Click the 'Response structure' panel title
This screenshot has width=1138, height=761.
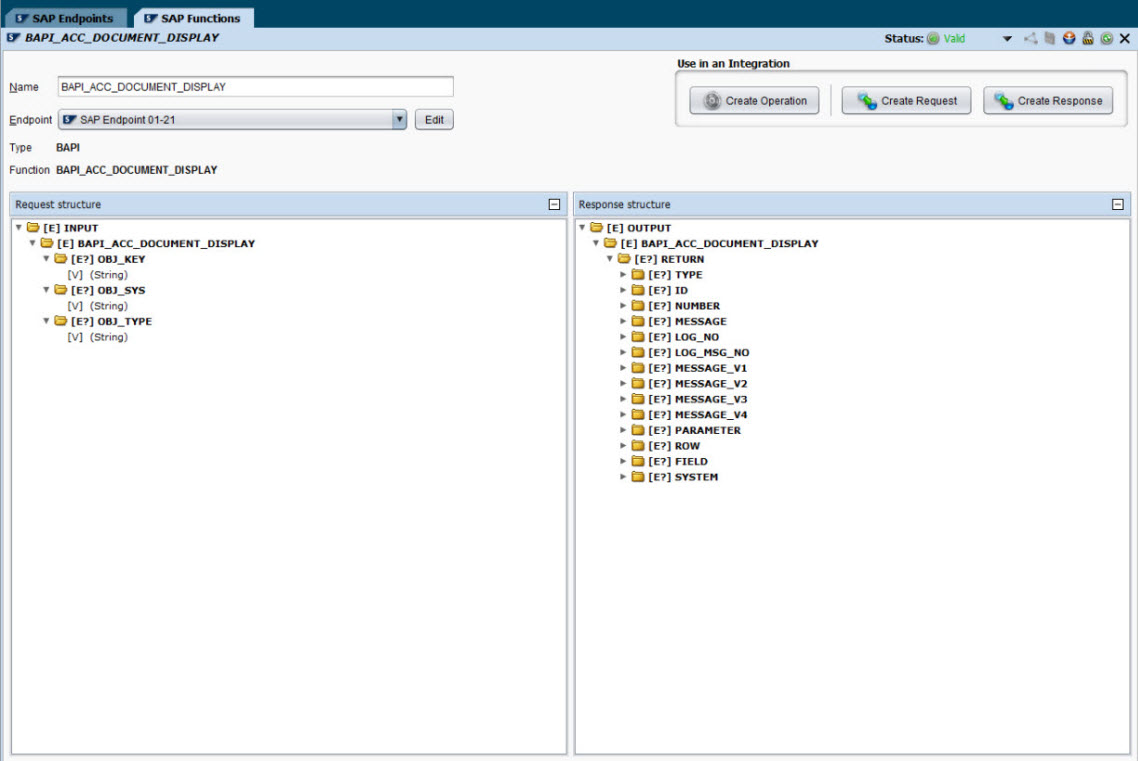[625, 205]
